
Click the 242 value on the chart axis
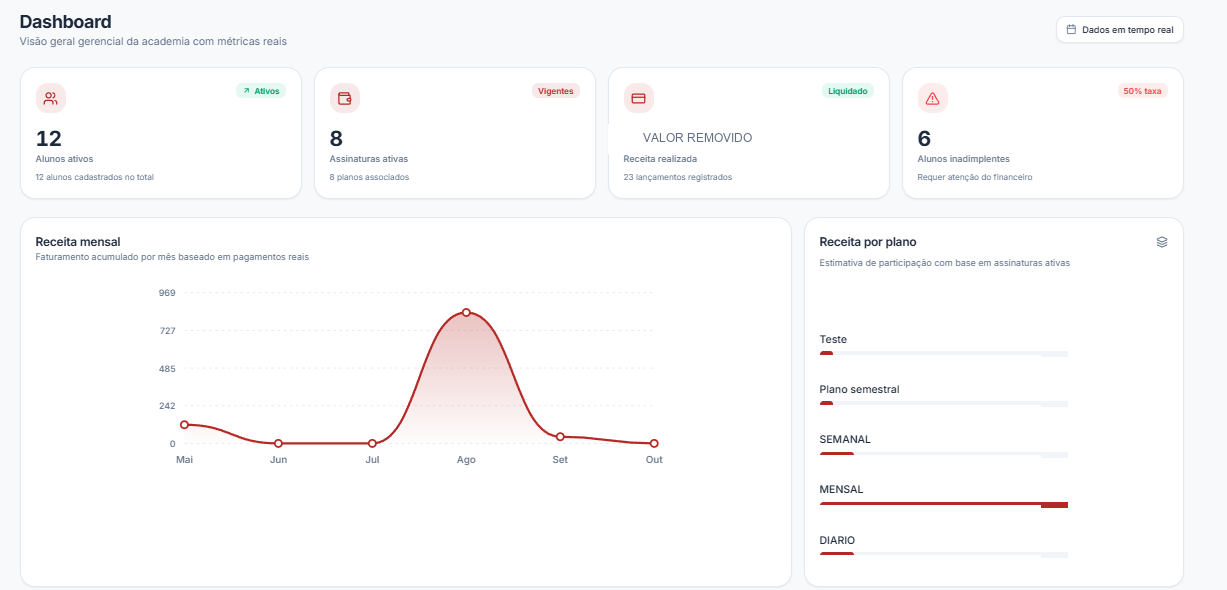[167, 406]
